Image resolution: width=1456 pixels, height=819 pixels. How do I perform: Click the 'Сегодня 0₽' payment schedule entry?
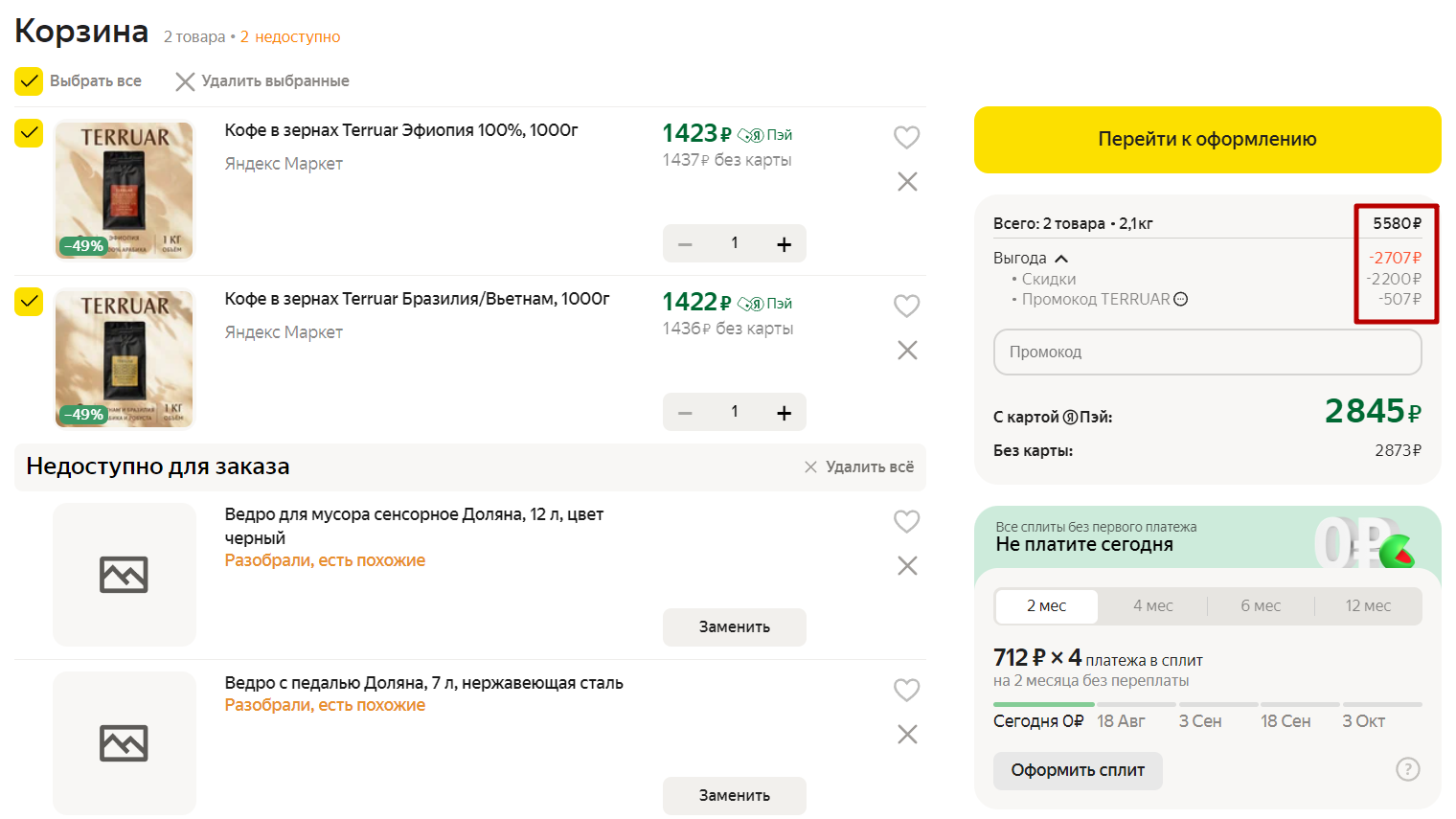[x=1038, y=721]
